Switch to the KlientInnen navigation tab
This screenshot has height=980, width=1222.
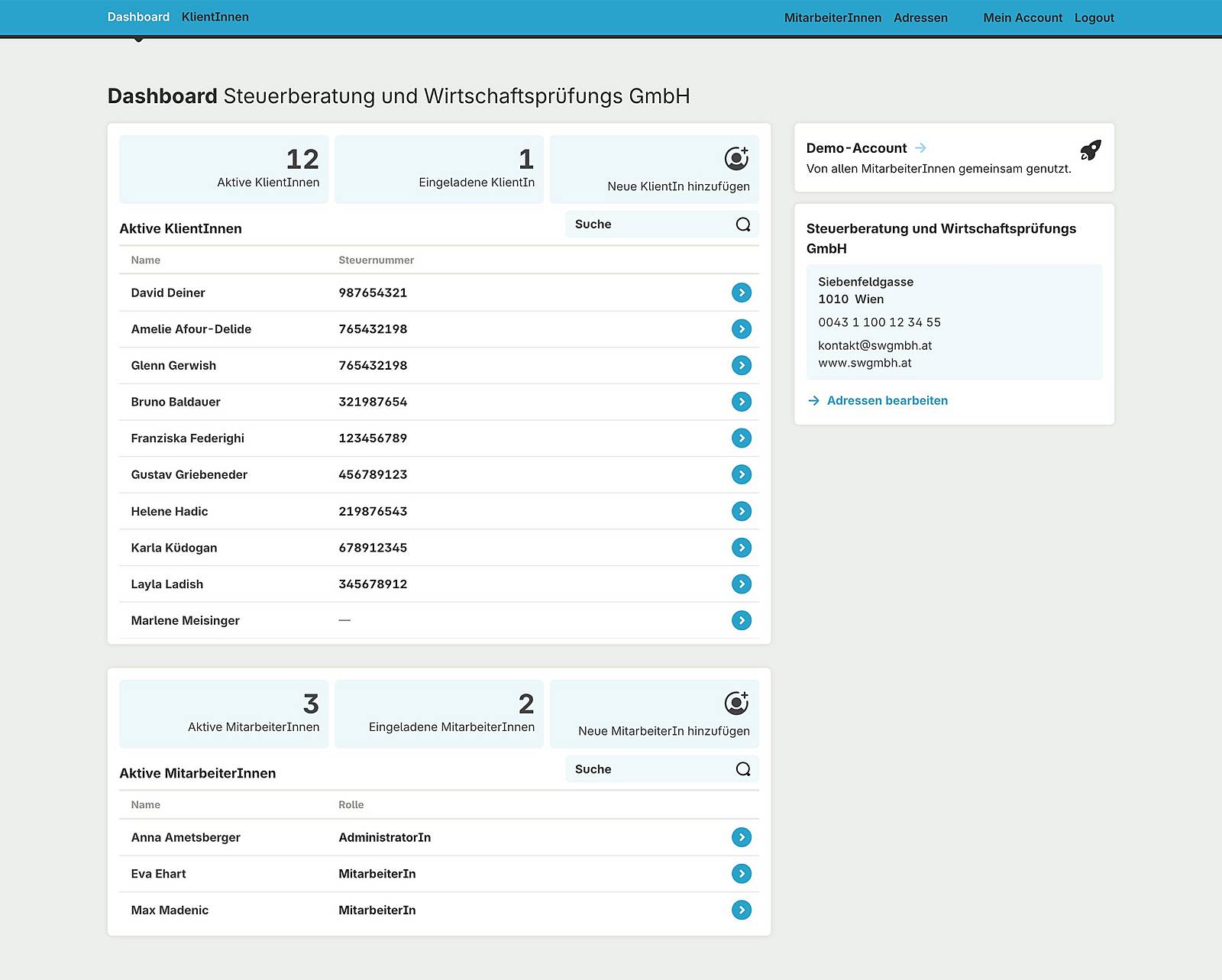pos(215,16)
